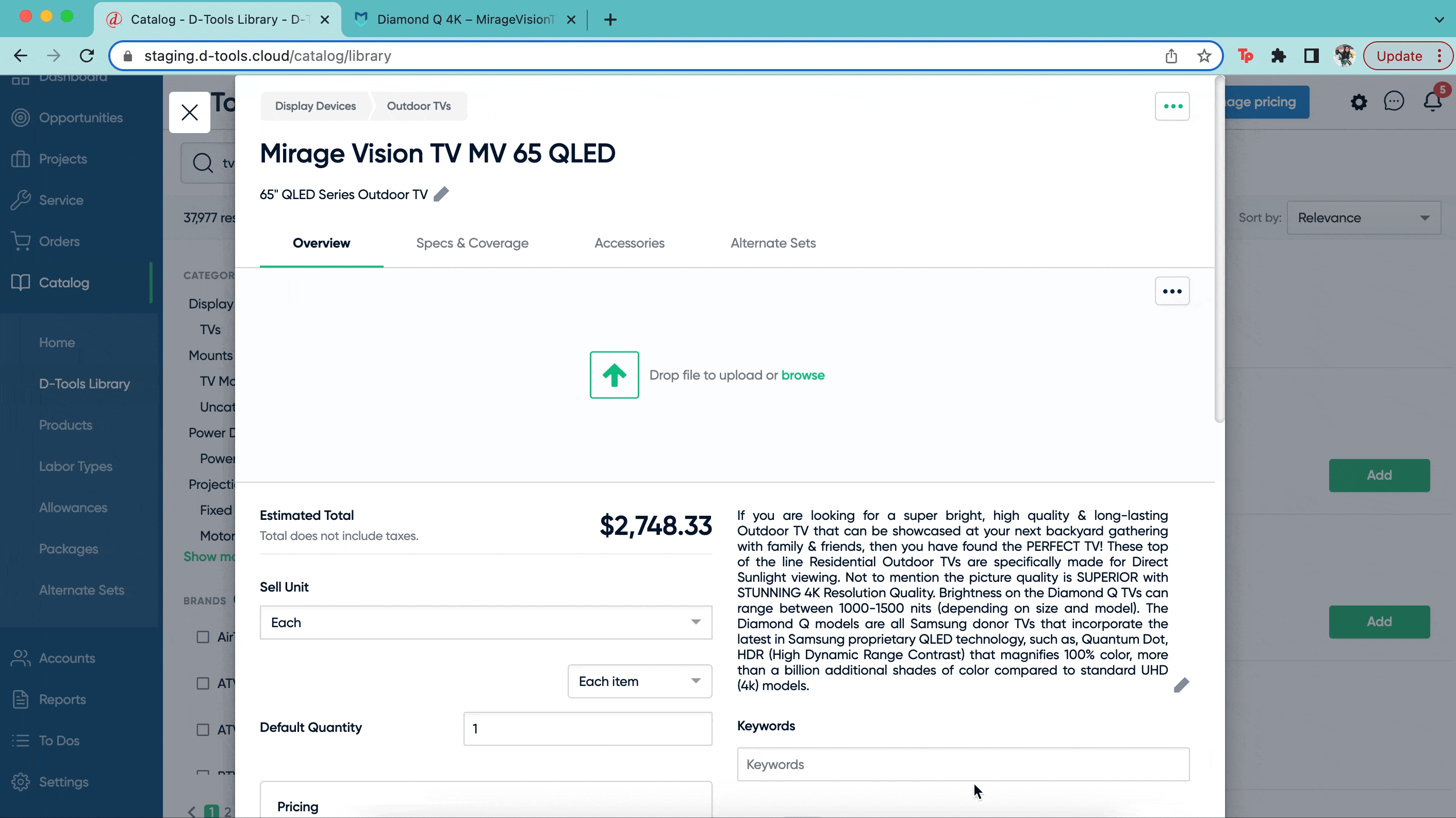The height and width of the screenshot is (818, 1456).
Task: Reload the browser page
Action: point(87,56)
